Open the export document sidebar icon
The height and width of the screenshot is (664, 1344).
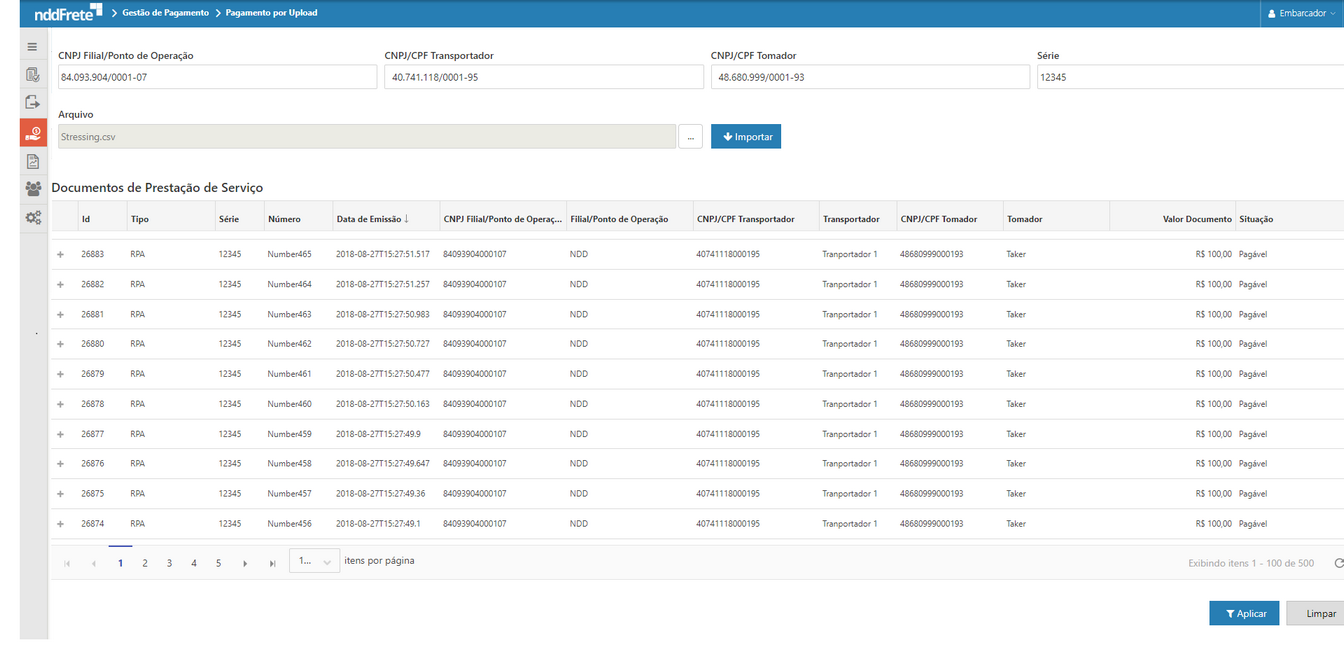pos(32,103)
